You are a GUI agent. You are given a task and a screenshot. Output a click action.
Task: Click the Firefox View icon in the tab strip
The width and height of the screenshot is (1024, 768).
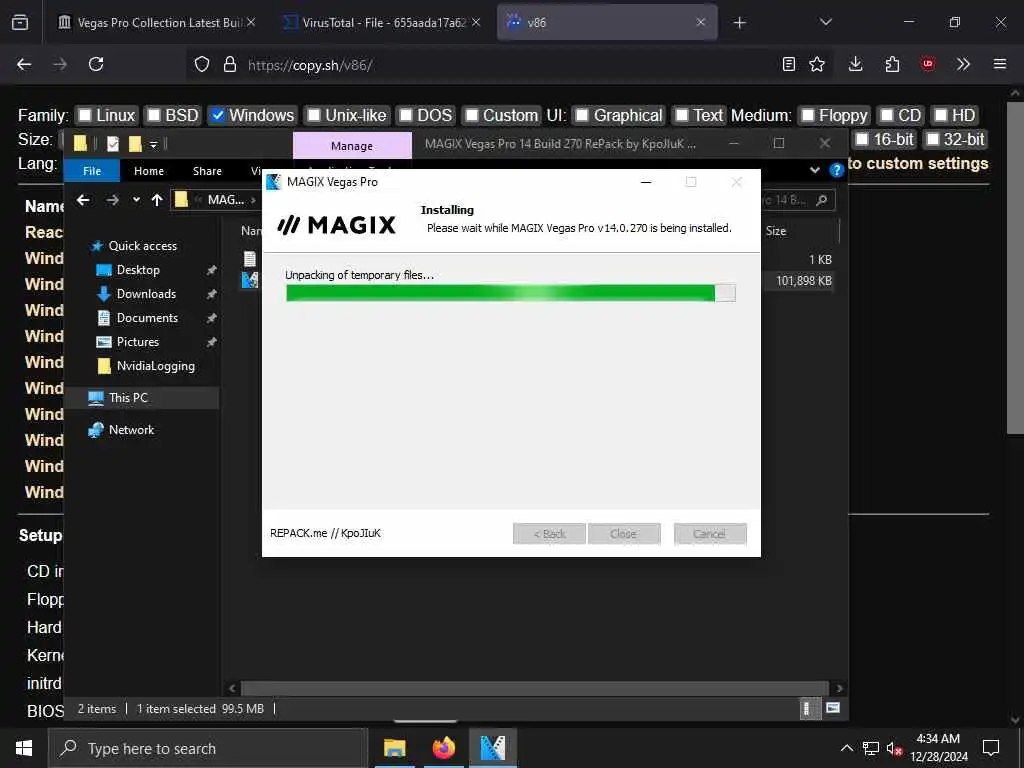(x=20, y=22)
